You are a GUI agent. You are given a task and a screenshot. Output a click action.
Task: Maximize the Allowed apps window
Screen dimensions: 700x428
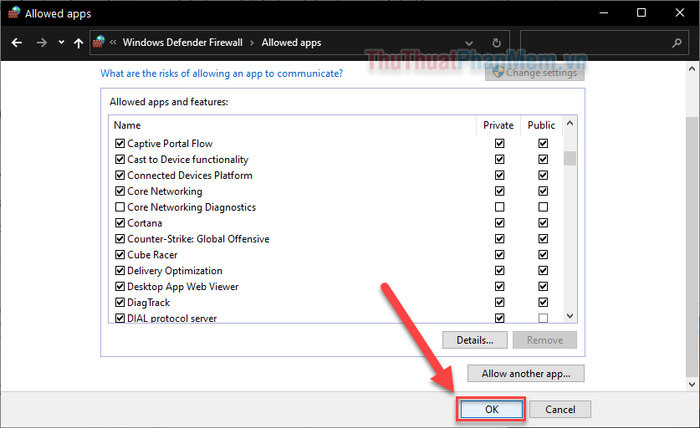(641, 13)
